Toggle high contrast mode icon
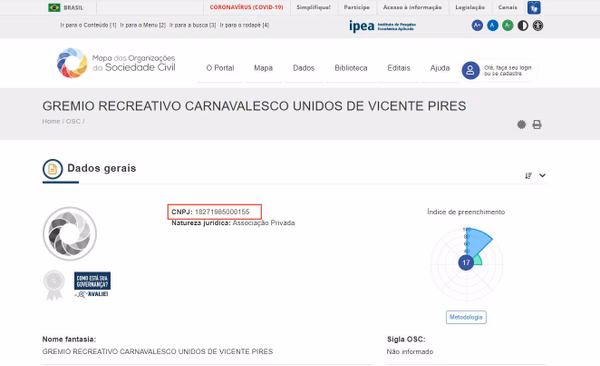The image size is (600, 366). (523, 26)
